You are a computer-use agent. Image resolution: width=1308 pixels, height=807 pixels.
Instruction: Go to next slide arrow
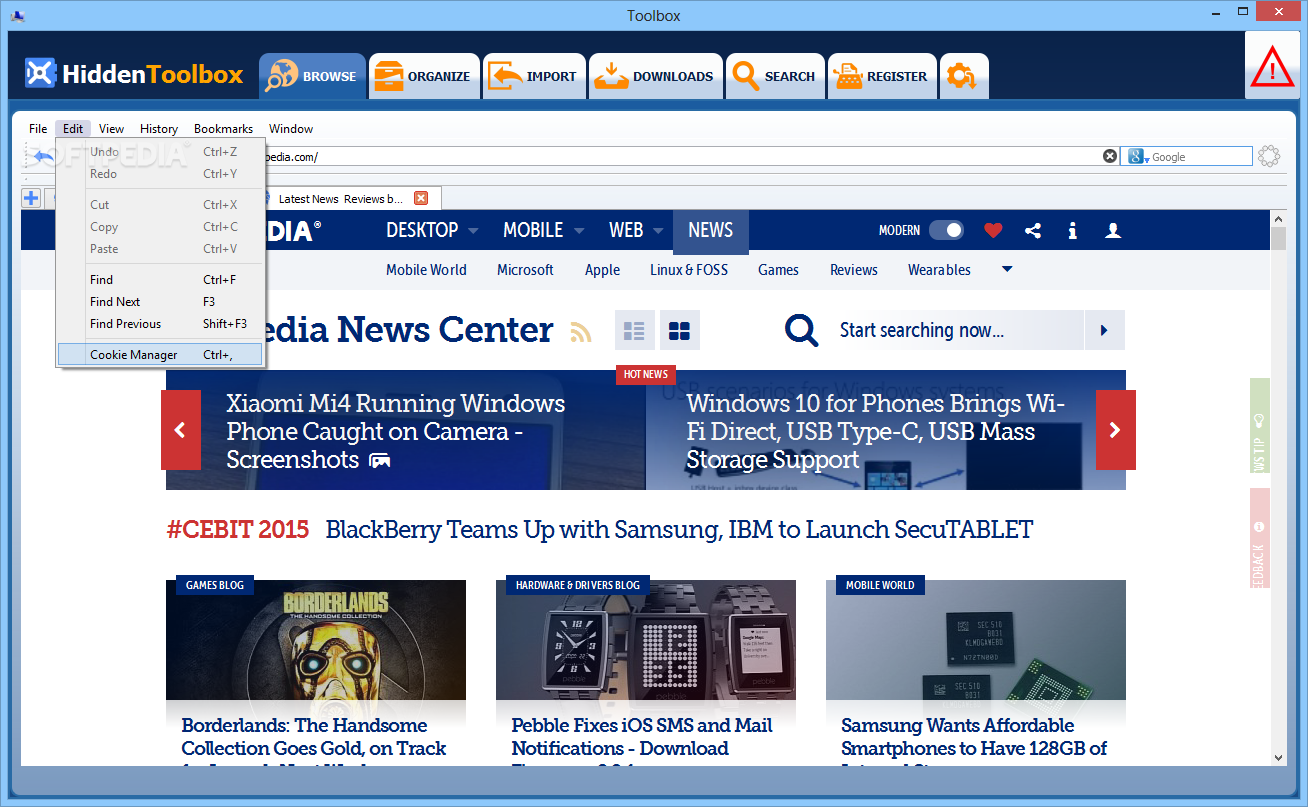click(1115, 430)
